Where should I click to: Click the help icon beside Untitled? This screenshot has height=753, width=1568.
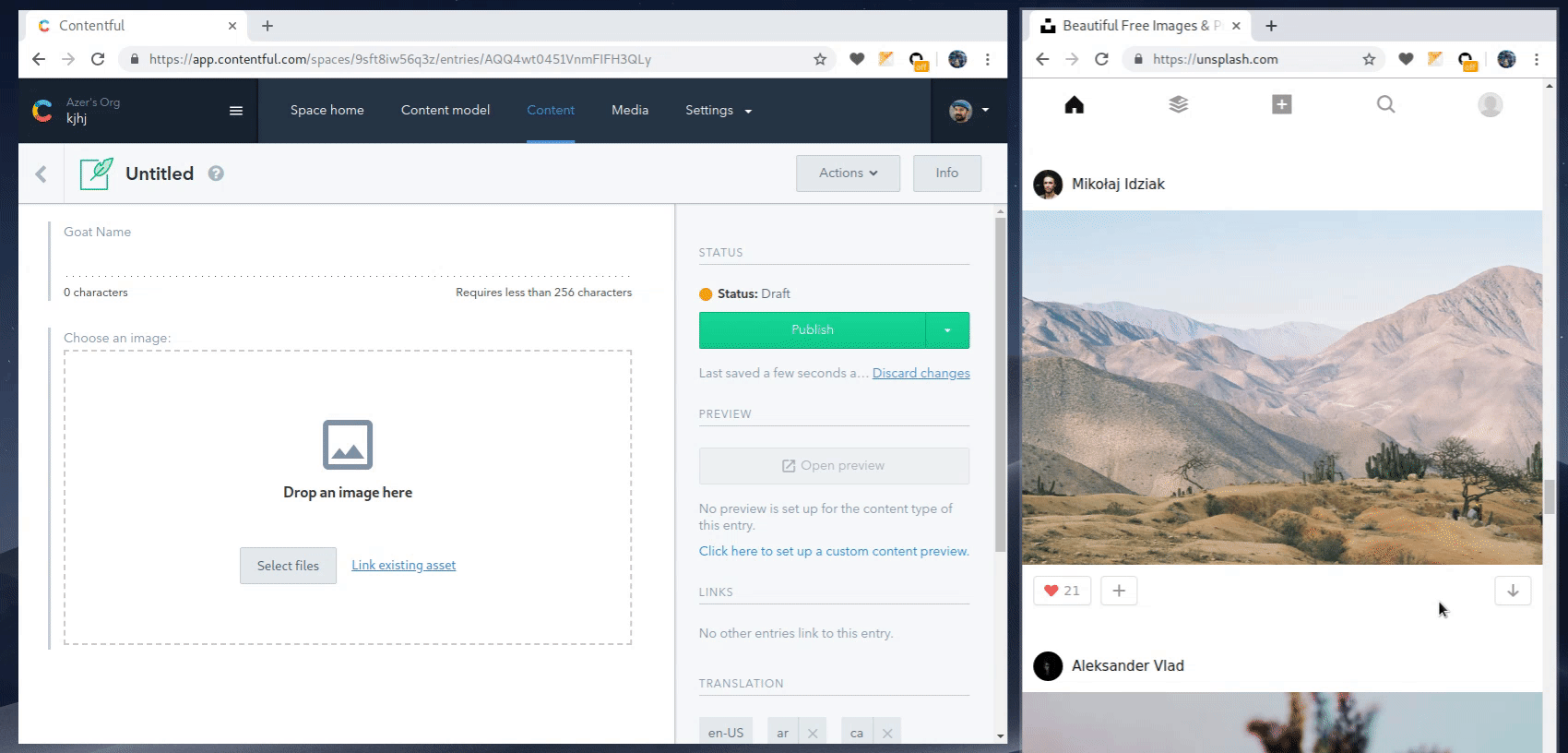216,173
